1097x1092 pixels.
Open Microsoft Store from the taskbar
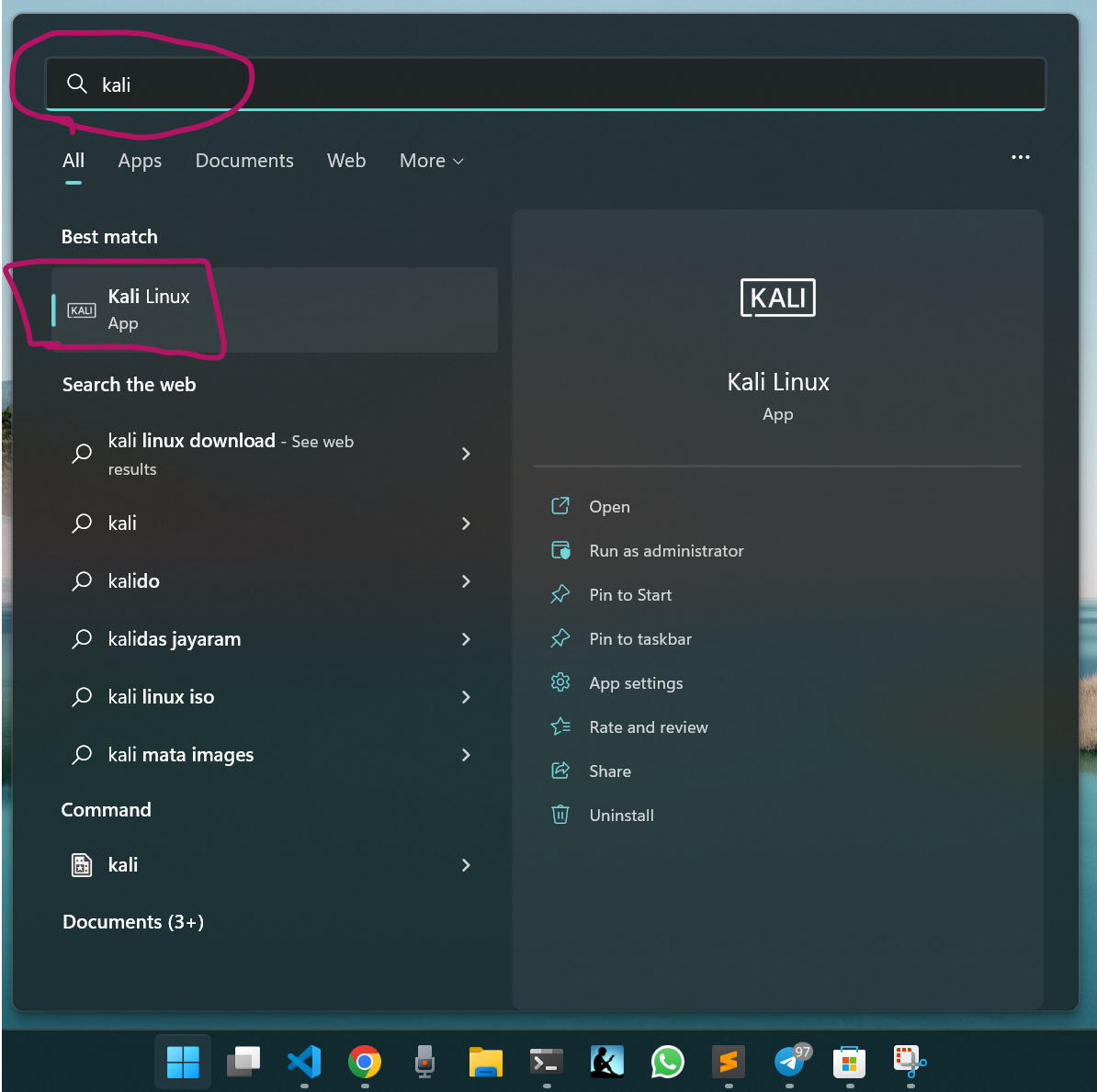849,1062
